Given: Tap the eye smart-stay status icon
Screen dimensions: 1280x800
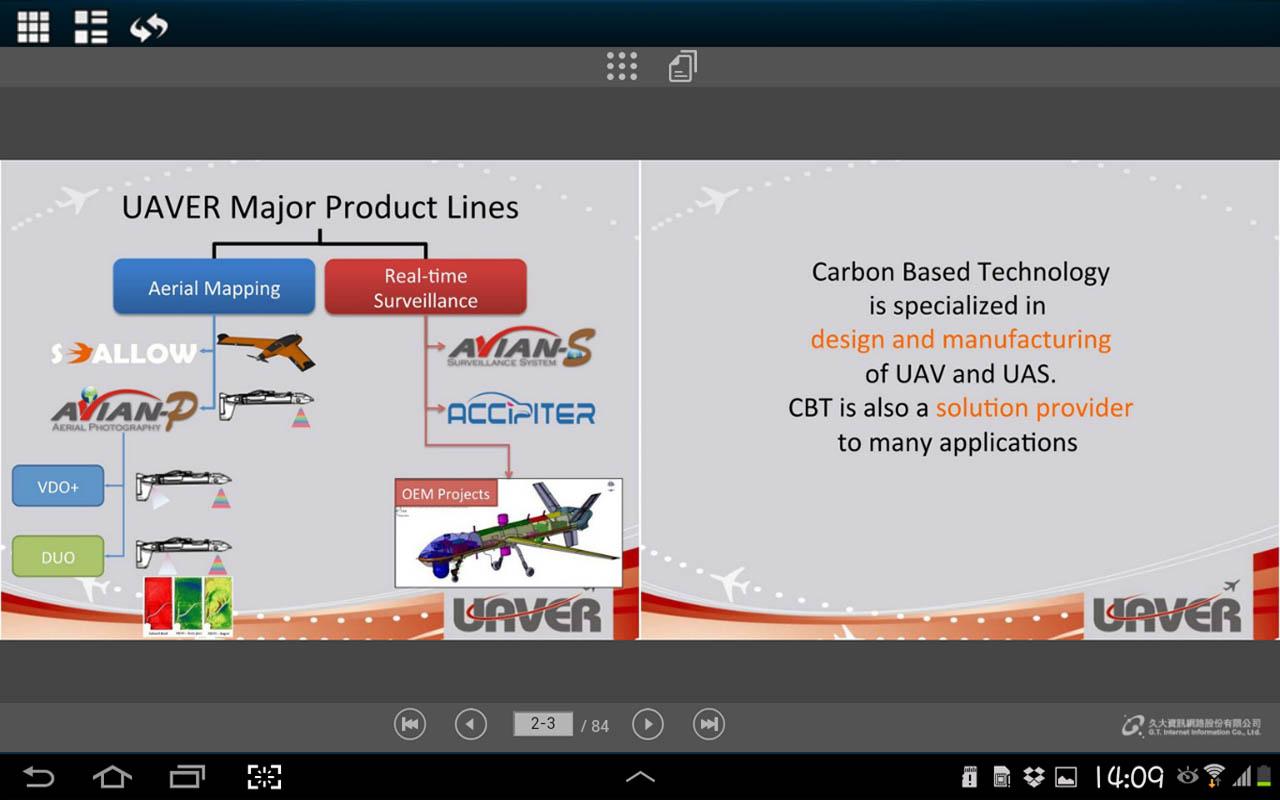Looking at the screenshot, I should [1188, 775].
